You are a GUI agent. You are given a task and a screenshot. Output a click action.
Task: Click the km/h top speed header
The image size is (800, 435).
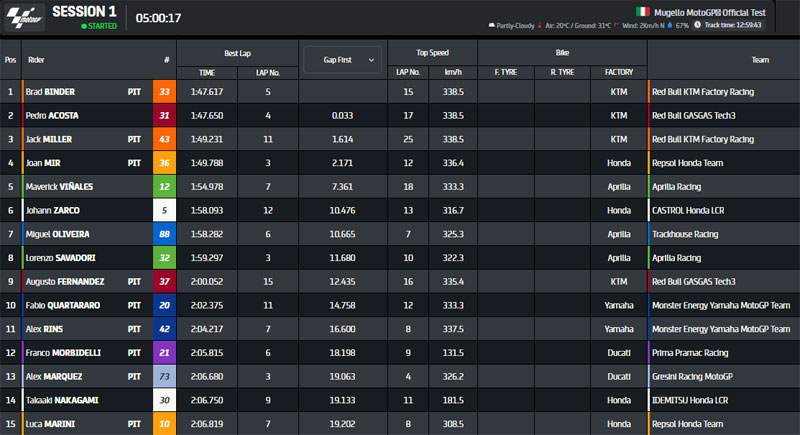coord(452,72)
